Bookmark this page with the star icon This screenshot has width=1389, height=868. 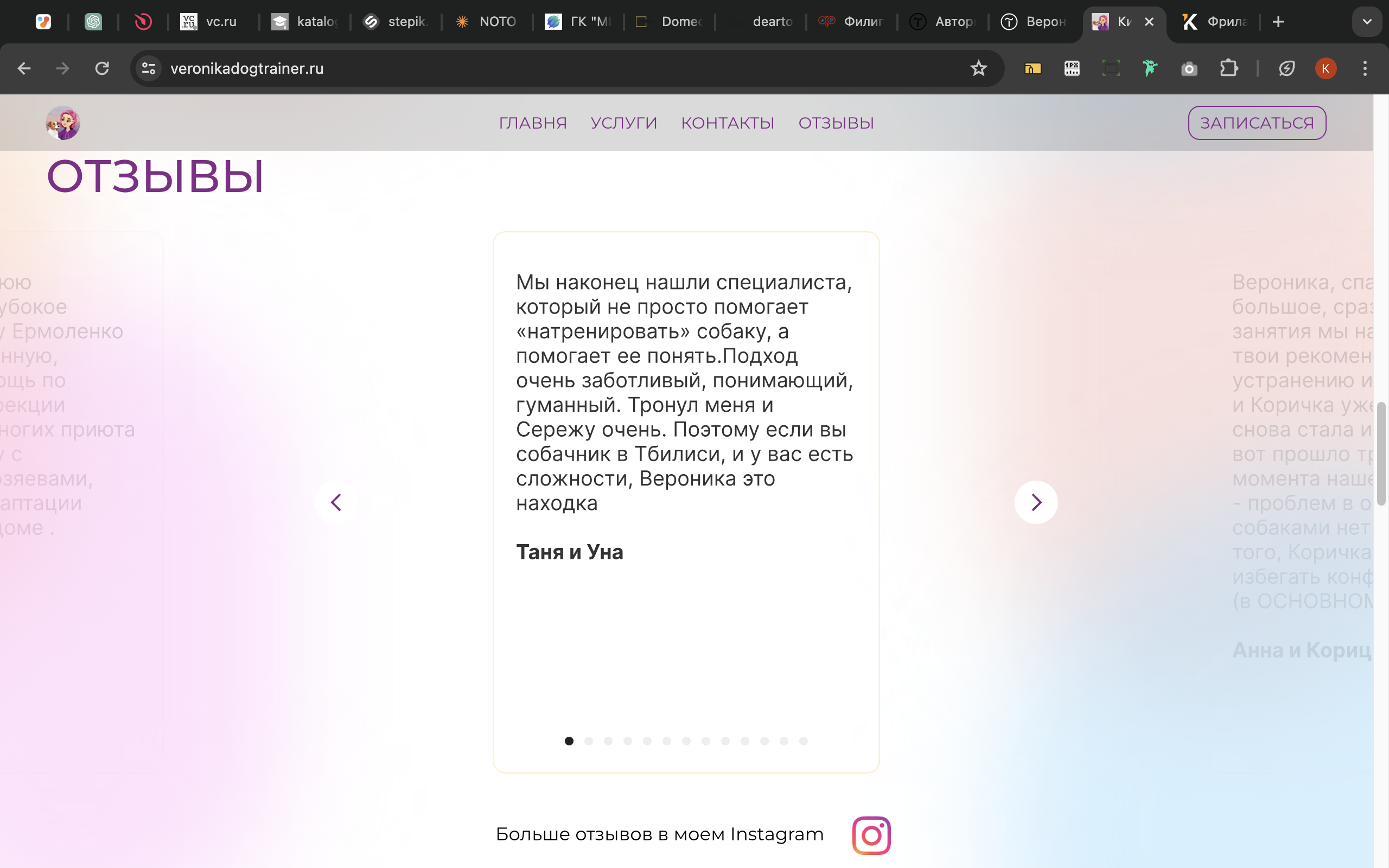click(x=978, y=68)
